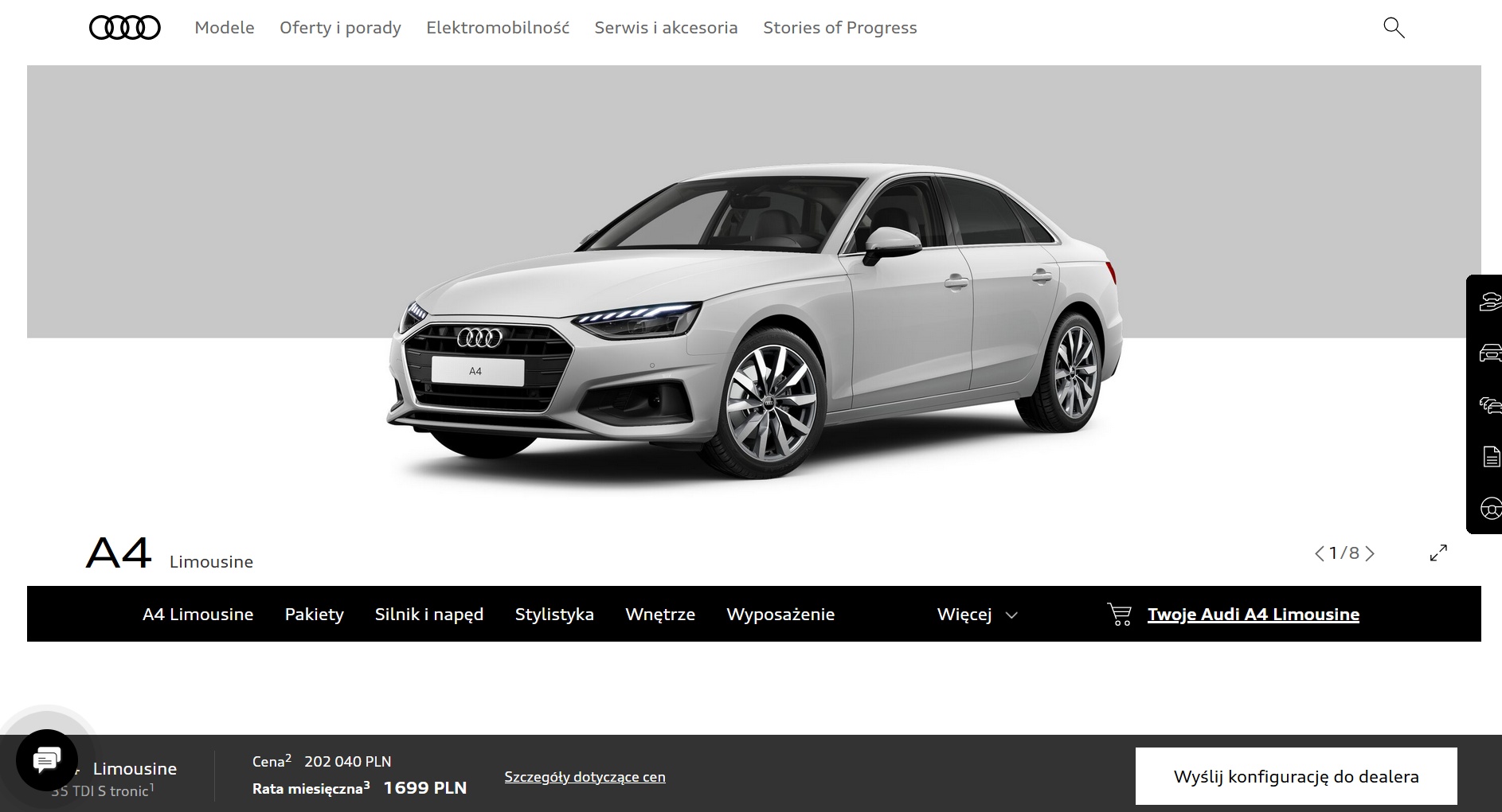1502x812 pixels.
Task: Click the Cena label in footer bar
Action: pyautogui.click(x=272, y=761)
